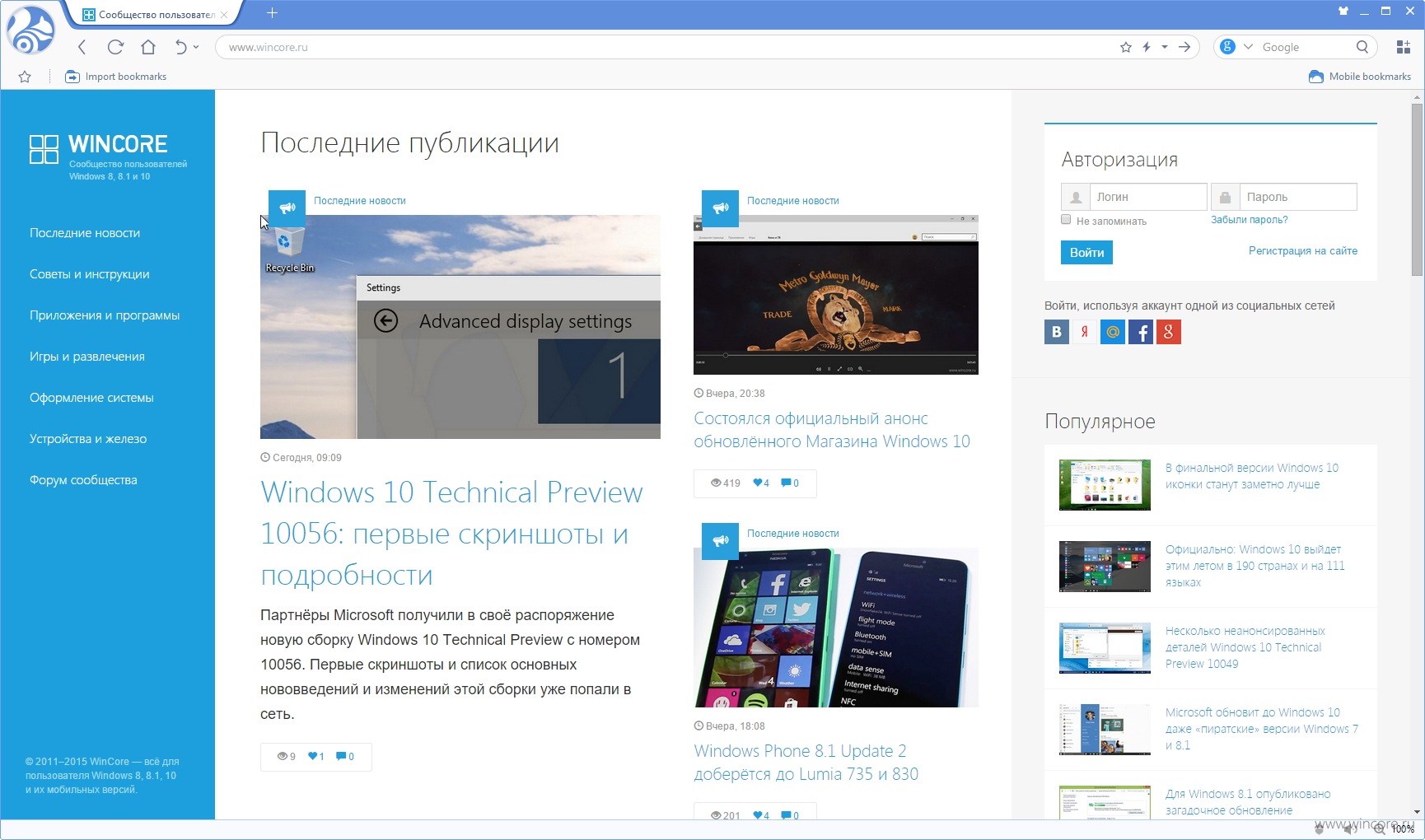Open popular item В финальной версии Windows 10

[x=1251, y=476]
